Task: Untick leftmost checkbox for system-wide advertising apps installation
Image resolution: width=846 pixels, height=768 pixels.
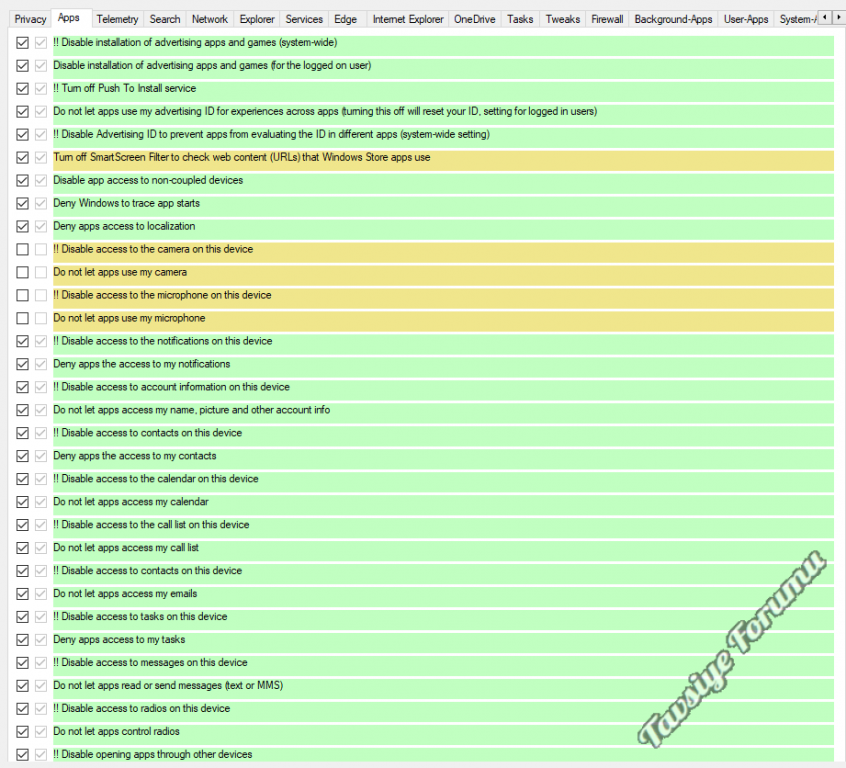Action: pos(22,43)
